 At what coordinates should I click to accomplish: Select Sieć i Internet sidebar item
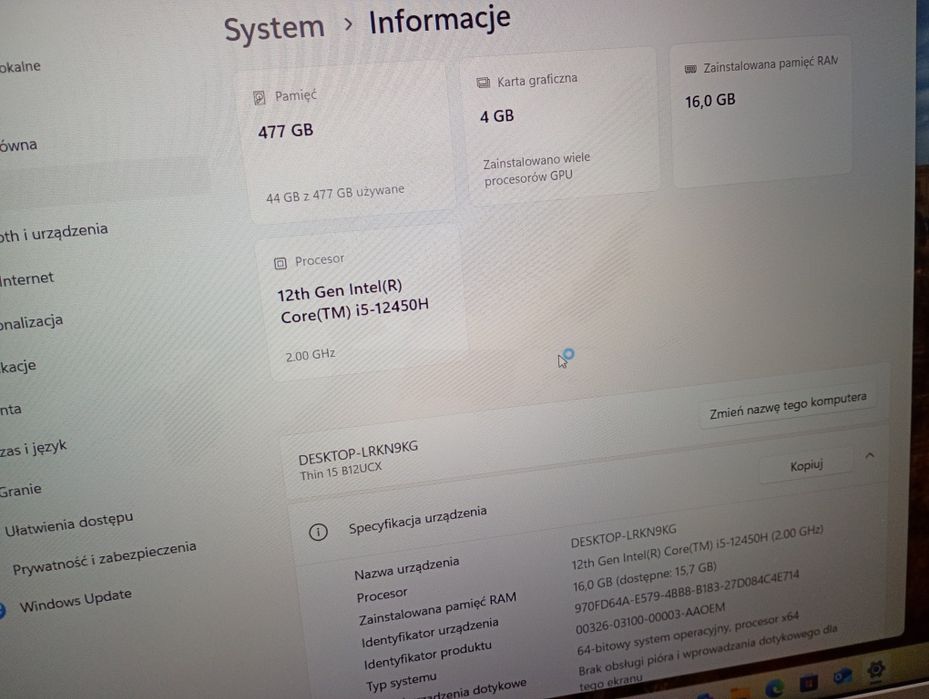point(27,278)
